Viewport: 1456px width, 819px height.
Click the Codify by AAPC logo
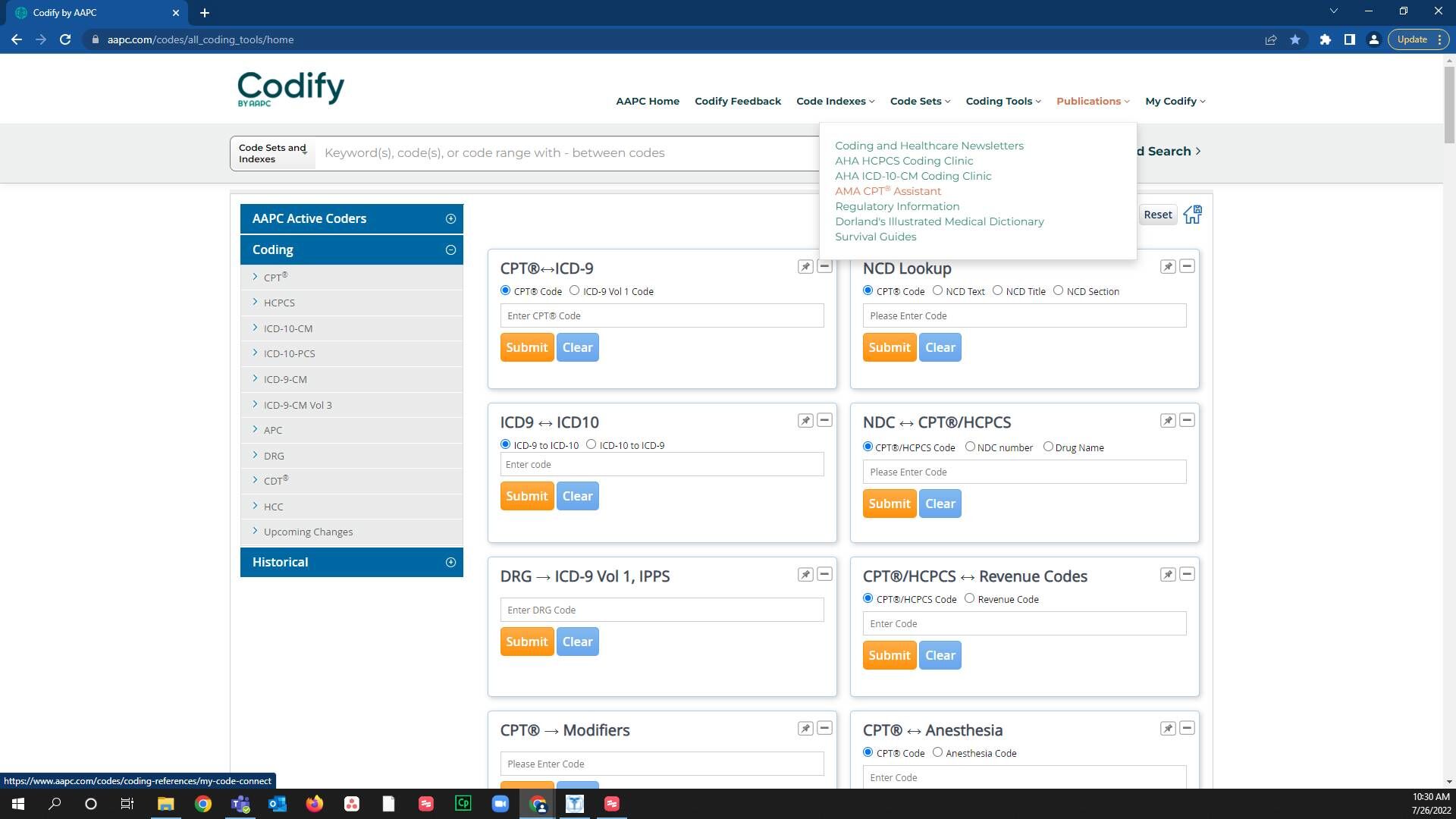(x=290, y=88)
